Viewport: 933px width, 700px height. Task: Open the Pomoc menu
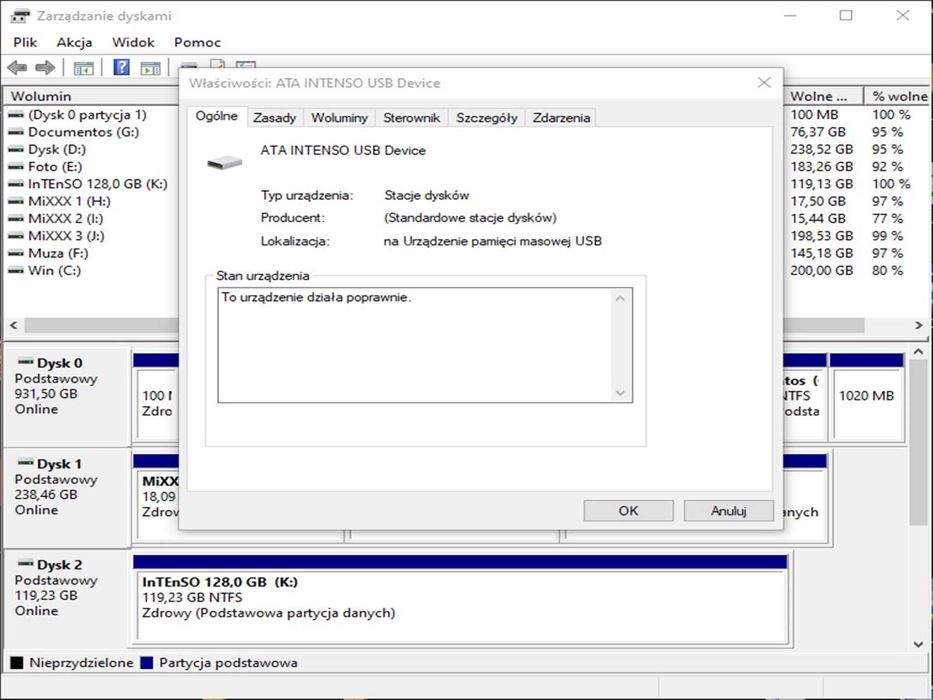pos(198,42)
